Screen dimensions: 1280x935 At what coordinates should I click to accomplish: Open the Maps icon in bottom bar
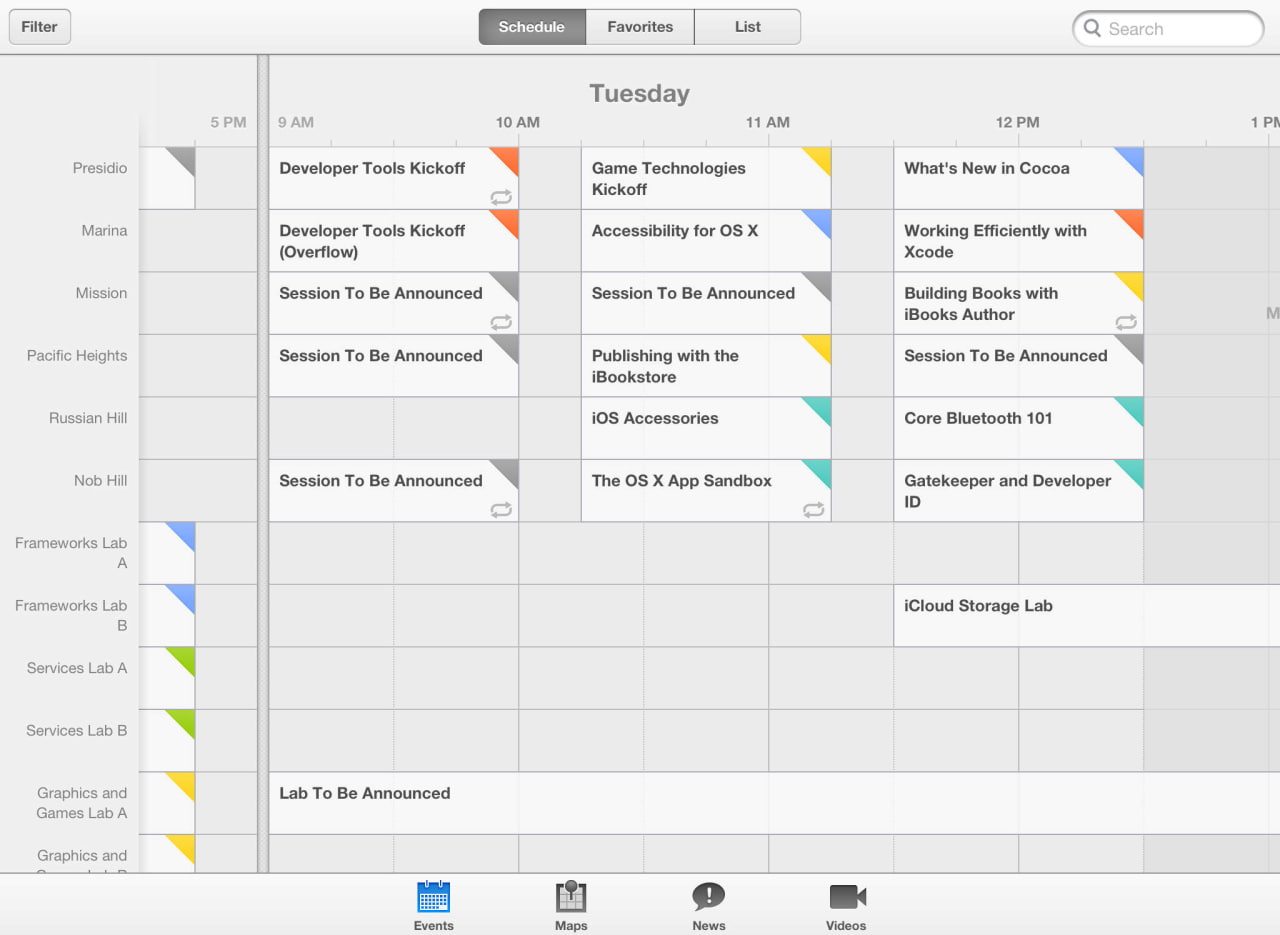571,897
